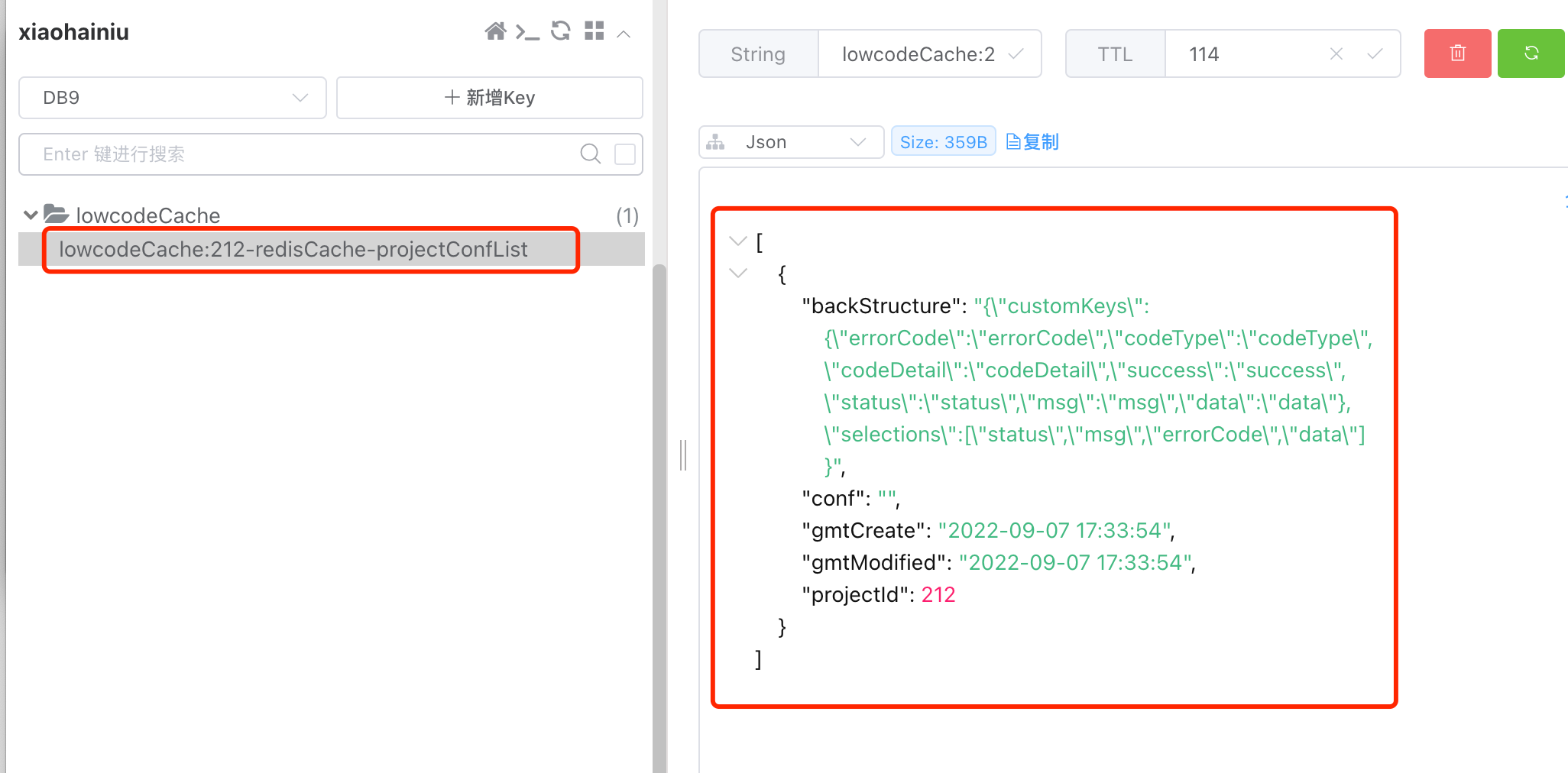This screenshot has width=1568, height=773.
Task: Collapse the JSON object brace
Action: [738, 273]
